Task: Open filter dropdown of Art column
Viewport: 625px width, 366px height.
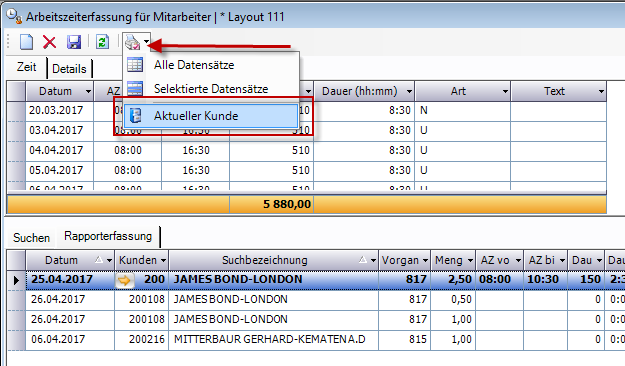Action: (x=505, y=92)
